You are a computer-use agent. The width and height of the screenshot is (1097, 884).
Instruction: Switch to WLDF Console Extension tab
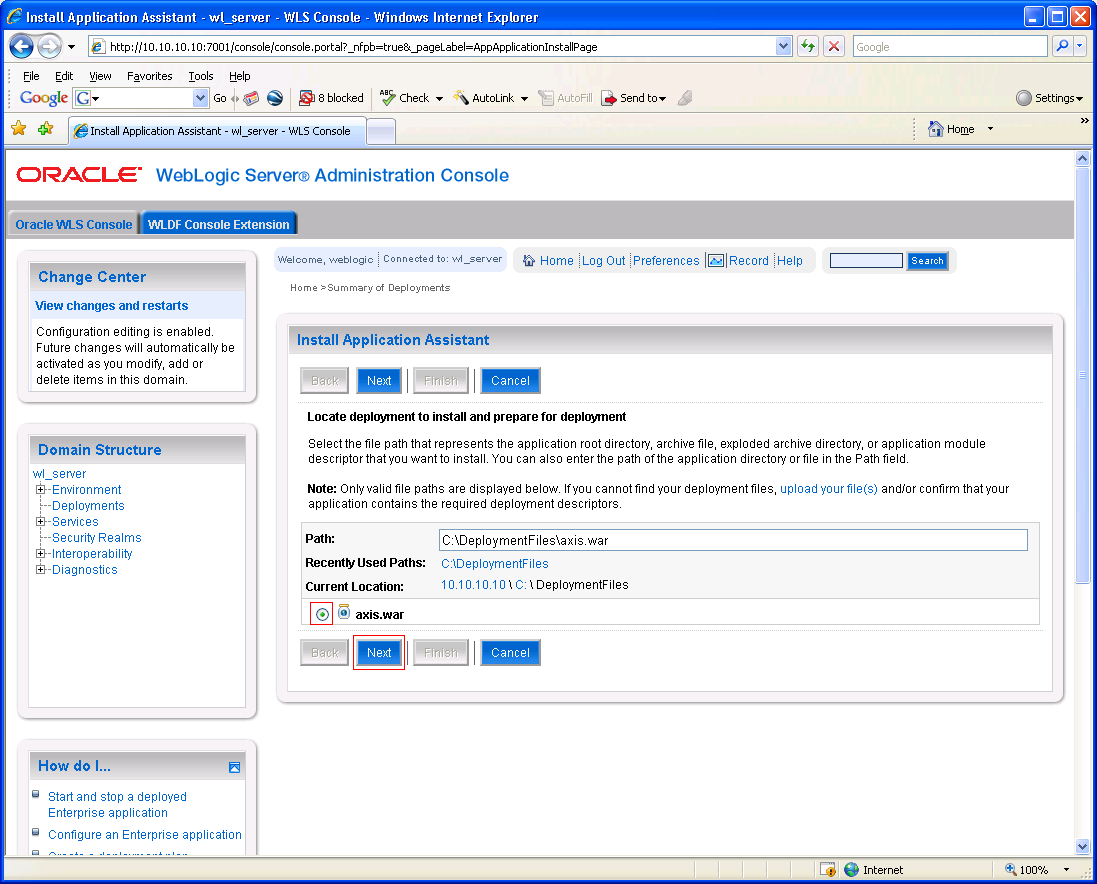coord(219,224)
